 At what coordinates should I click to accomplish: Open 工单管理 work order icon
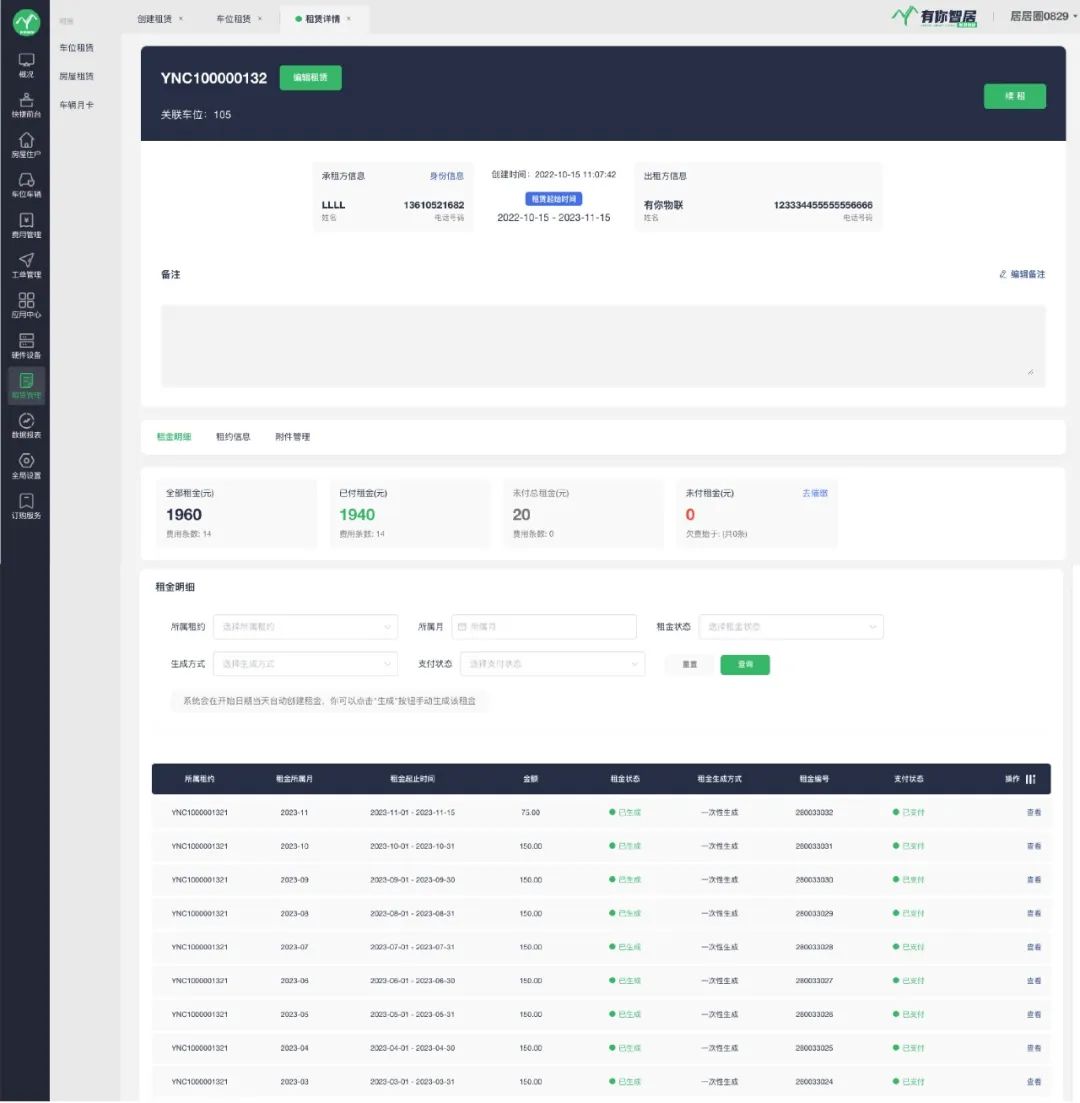(26, 265)
